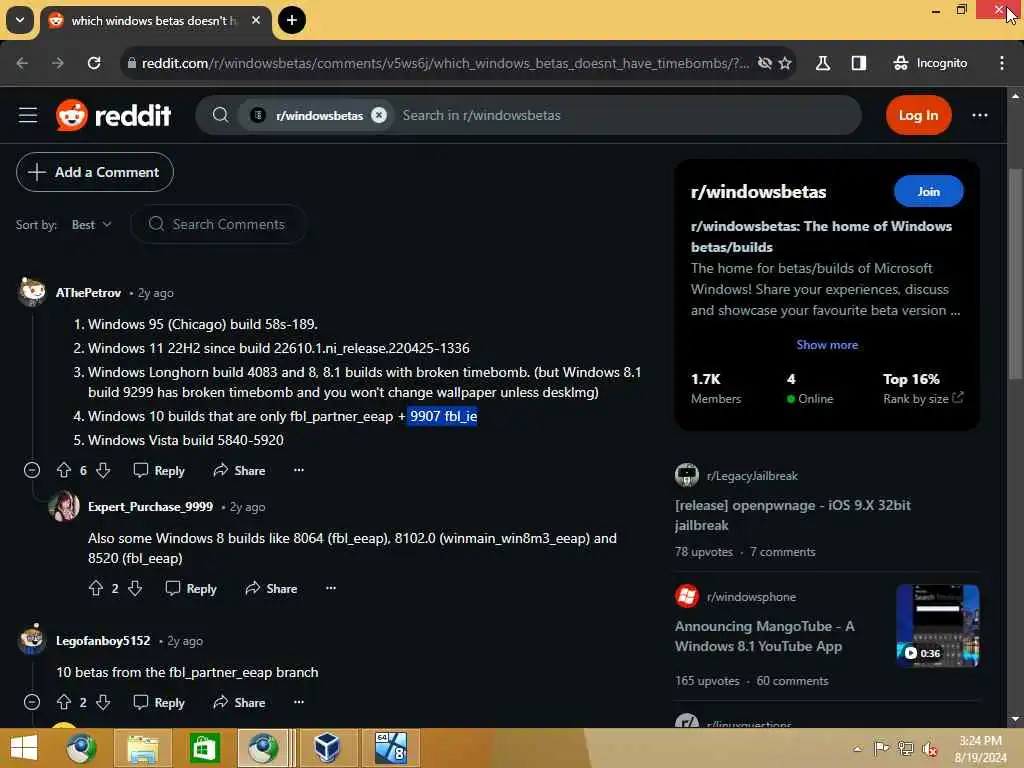Open Windows Store from taskbar
The height and width of the screenshot is (768, 1024).
pyautogui.click(x=204, y=748)
